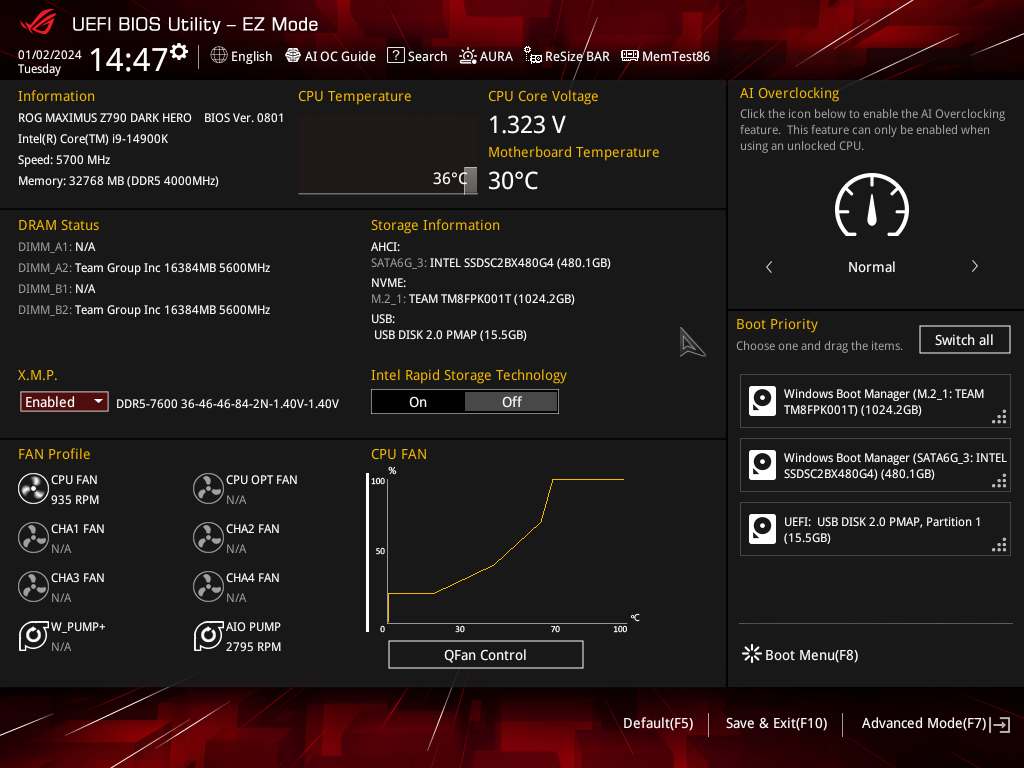Open the MemTest86 menu item
1024x768 pixels.
(x=665, y=56)
